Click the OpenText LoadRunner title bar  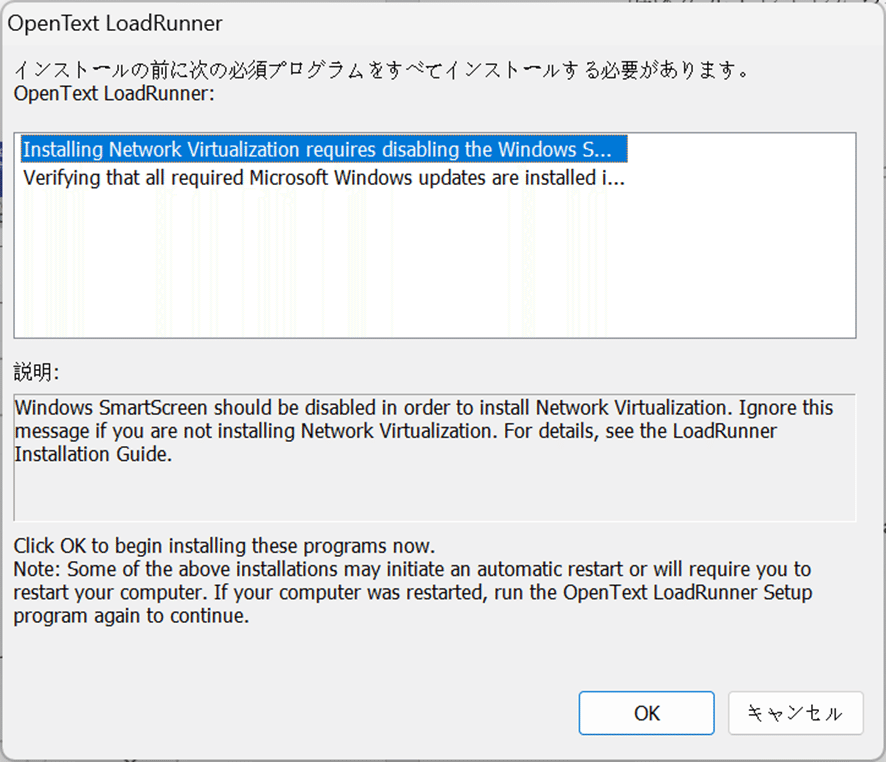441,24
